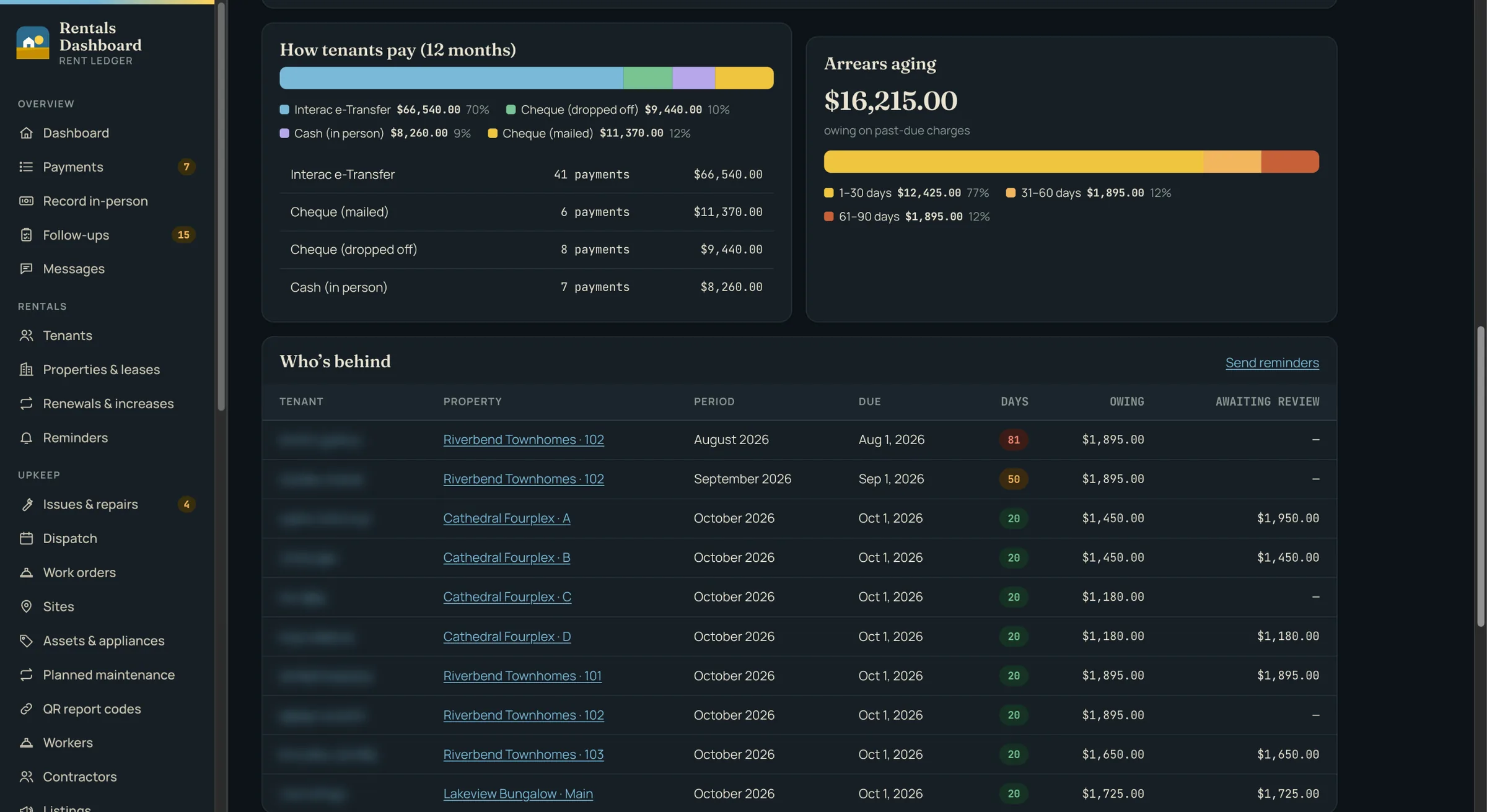
Task: Navigate to Follow-ups in the sidebar
Action: coord(107,235)
